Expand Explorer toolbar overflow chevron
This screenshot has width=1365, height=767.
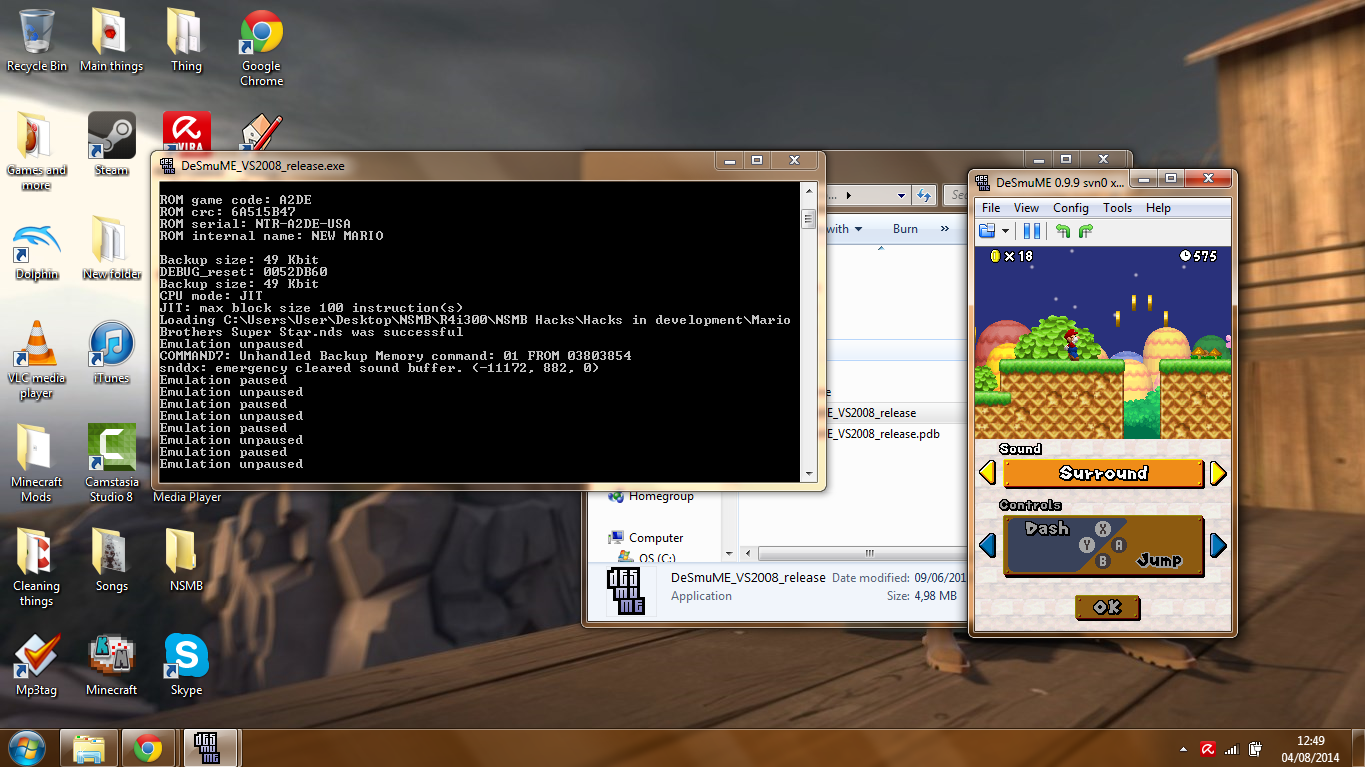(945, 229)
